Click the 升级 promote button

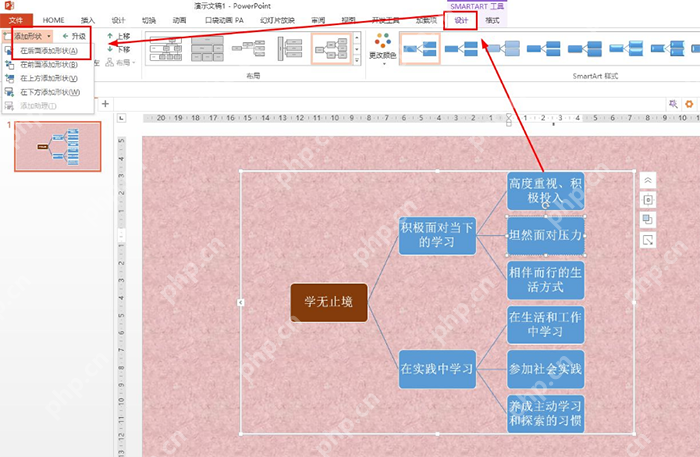pyautogui.click(x=74, y=36)
